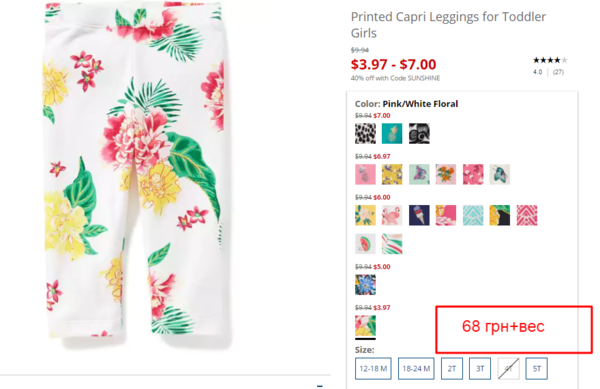The height and width of the screenshot is (389, 600).
Task: Select the pink flamingo print swatch
Action: click(x=392, y=215)
